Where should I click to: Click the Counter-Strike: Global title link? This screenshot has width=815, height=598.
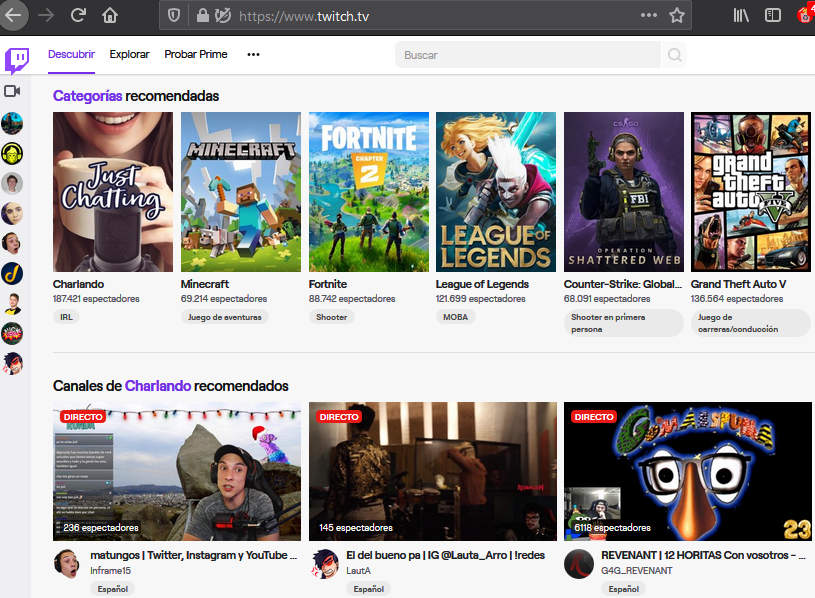click(x=623, y=284)
